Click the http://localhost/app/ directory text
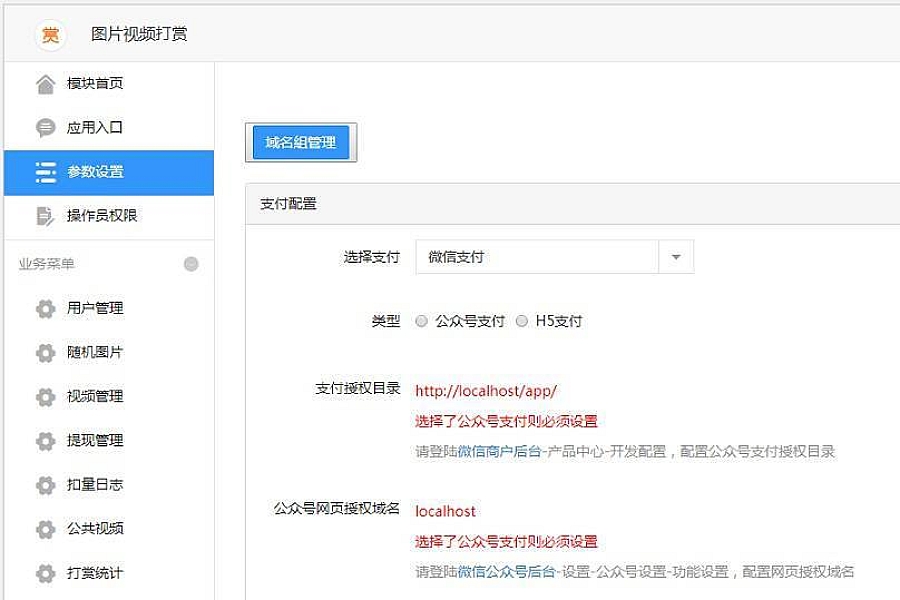 click(486, 391)
